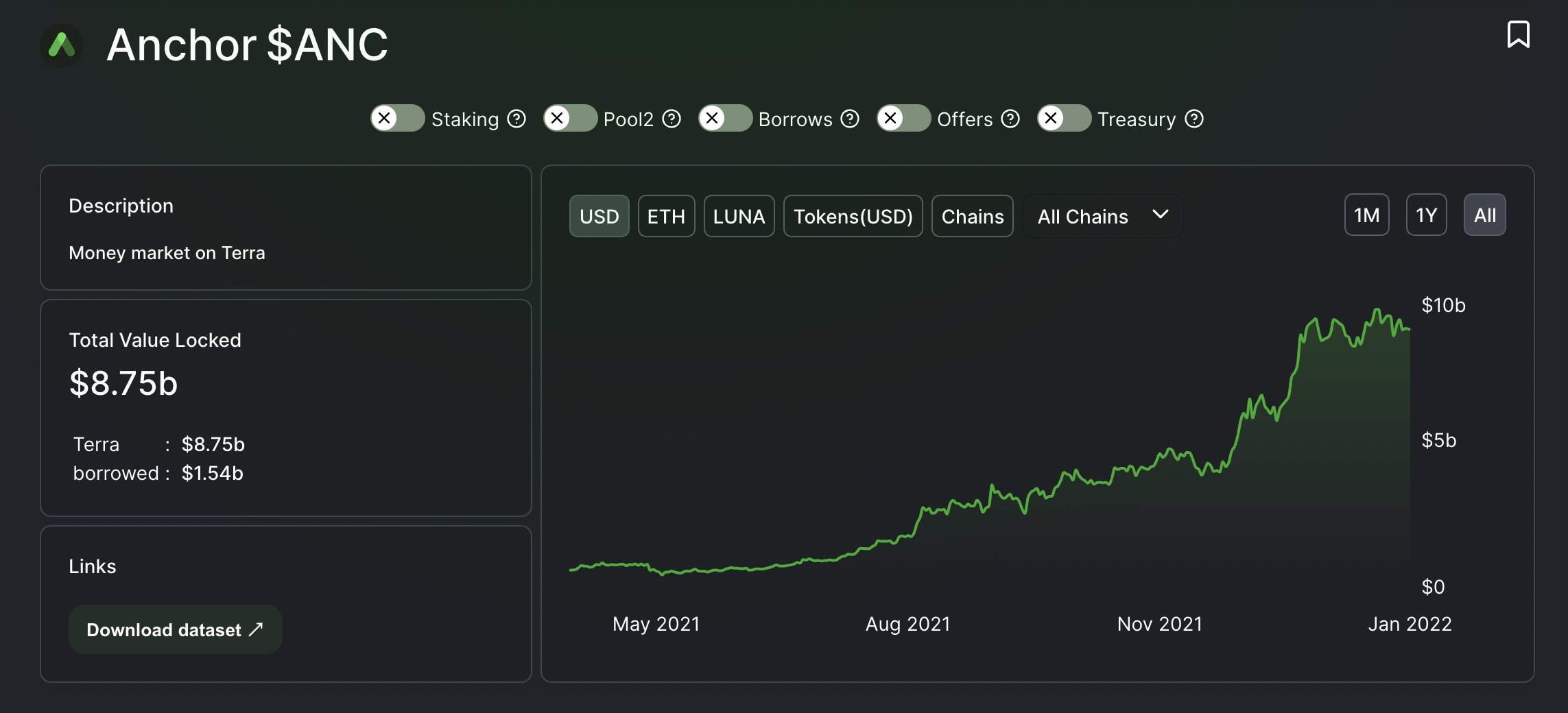Click the Total Value Locked heading
The height and width of the screenshot is (713, 1568).
point(155,340)
